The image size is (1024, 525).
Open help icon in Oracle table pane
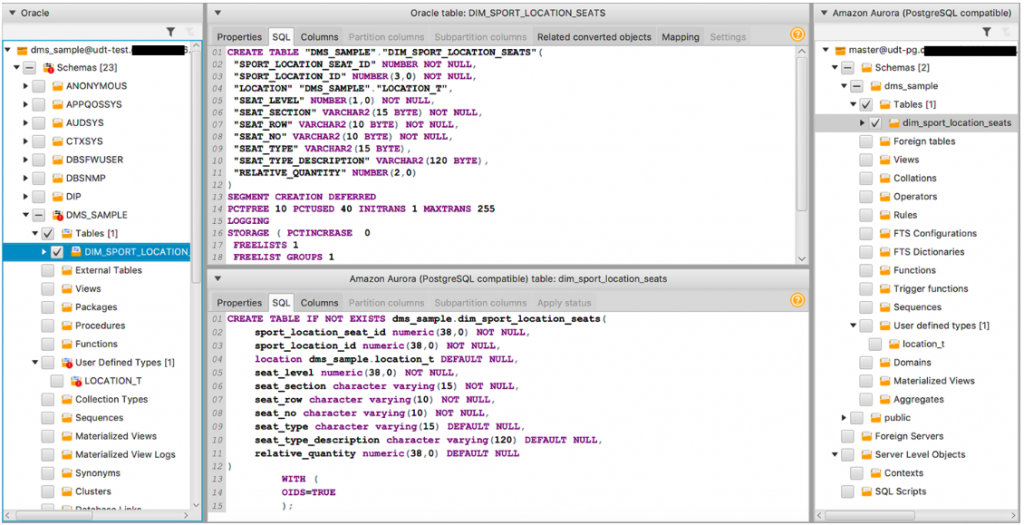click(797, 35)
